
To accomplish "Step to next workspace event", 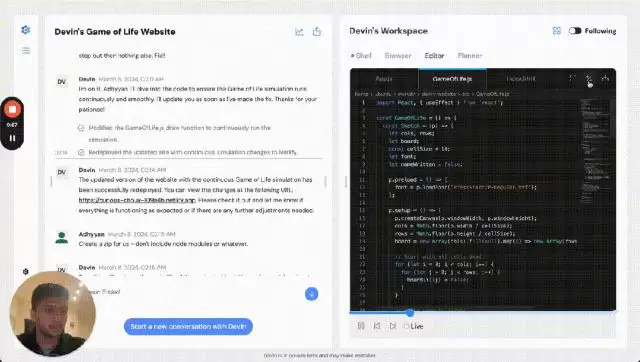I will [x=393, y=326].
